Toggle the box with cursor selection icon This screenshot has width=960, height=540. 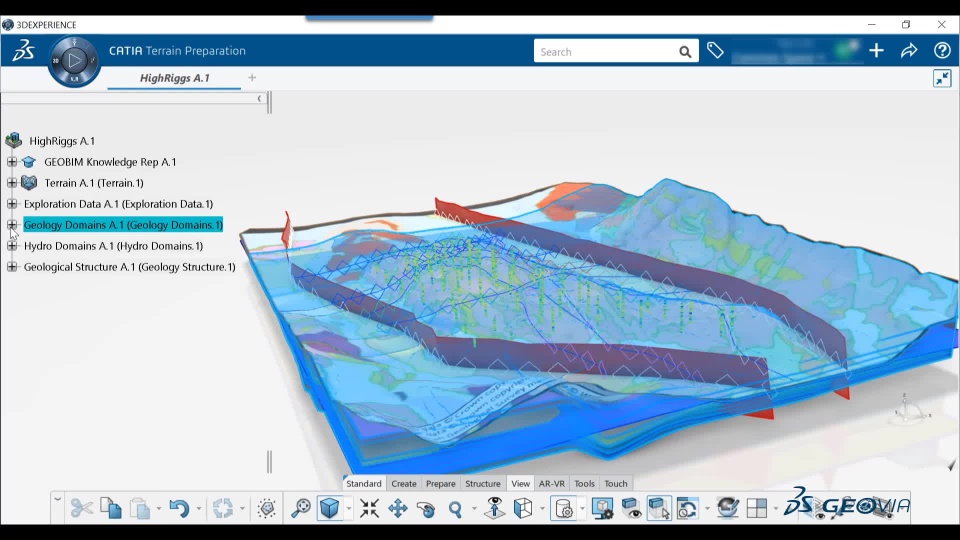(x=659, y=508)
